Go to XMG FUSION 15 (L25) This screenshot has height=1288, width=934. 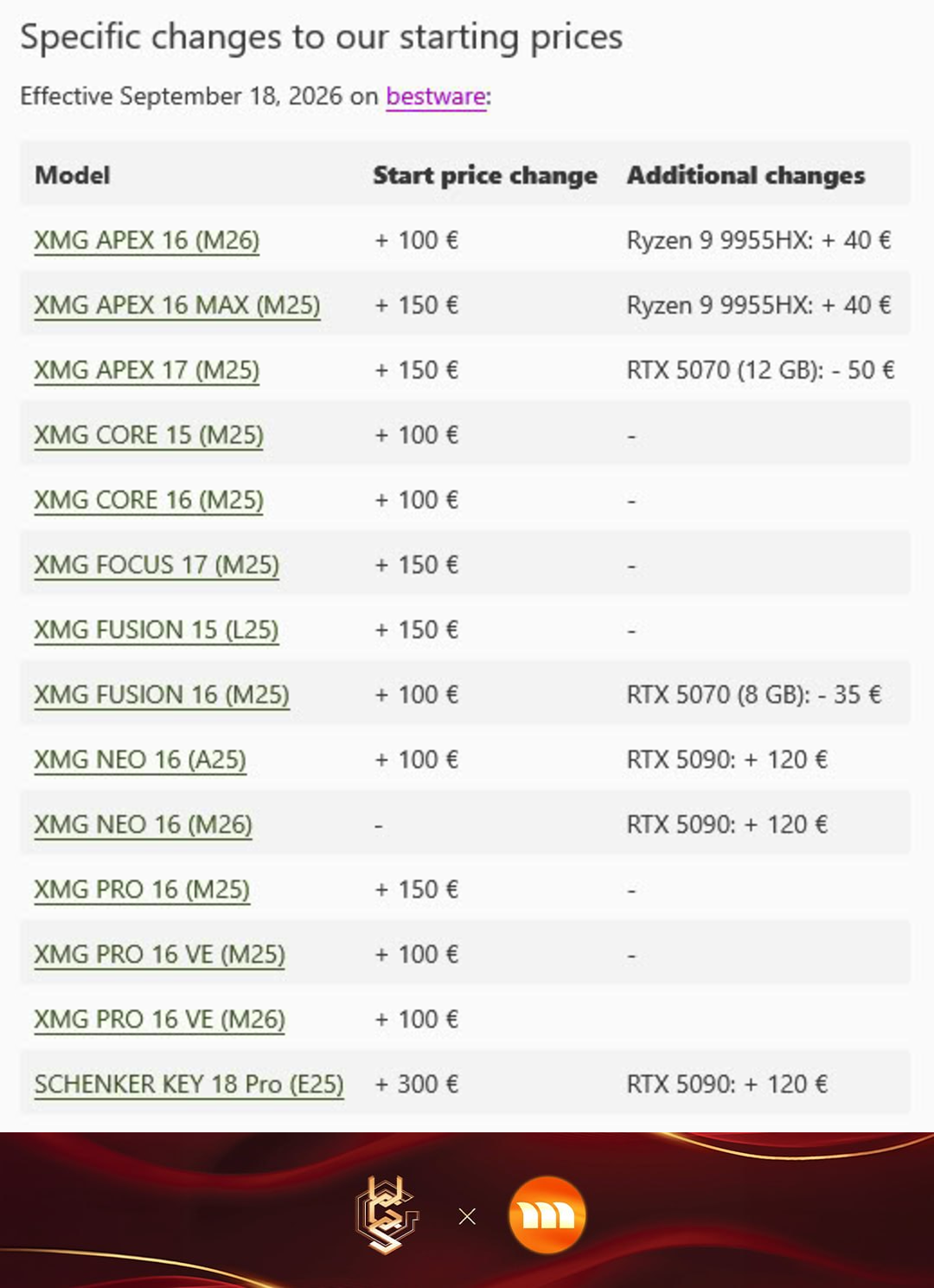point(157,630)
